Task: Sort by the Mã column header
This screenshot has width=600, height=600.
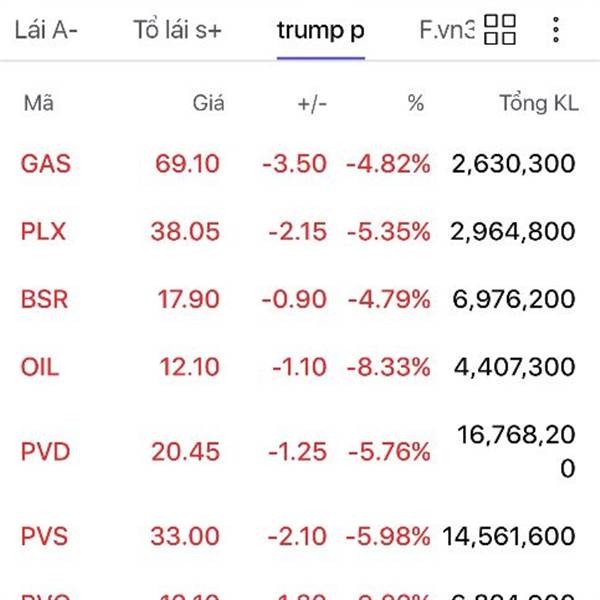Action: (39, 103)
